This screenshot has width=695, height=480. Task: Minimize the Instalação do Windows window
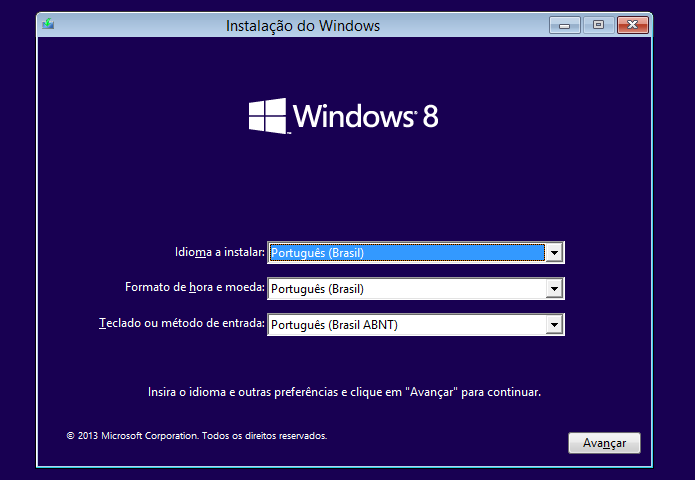point(565,25)
